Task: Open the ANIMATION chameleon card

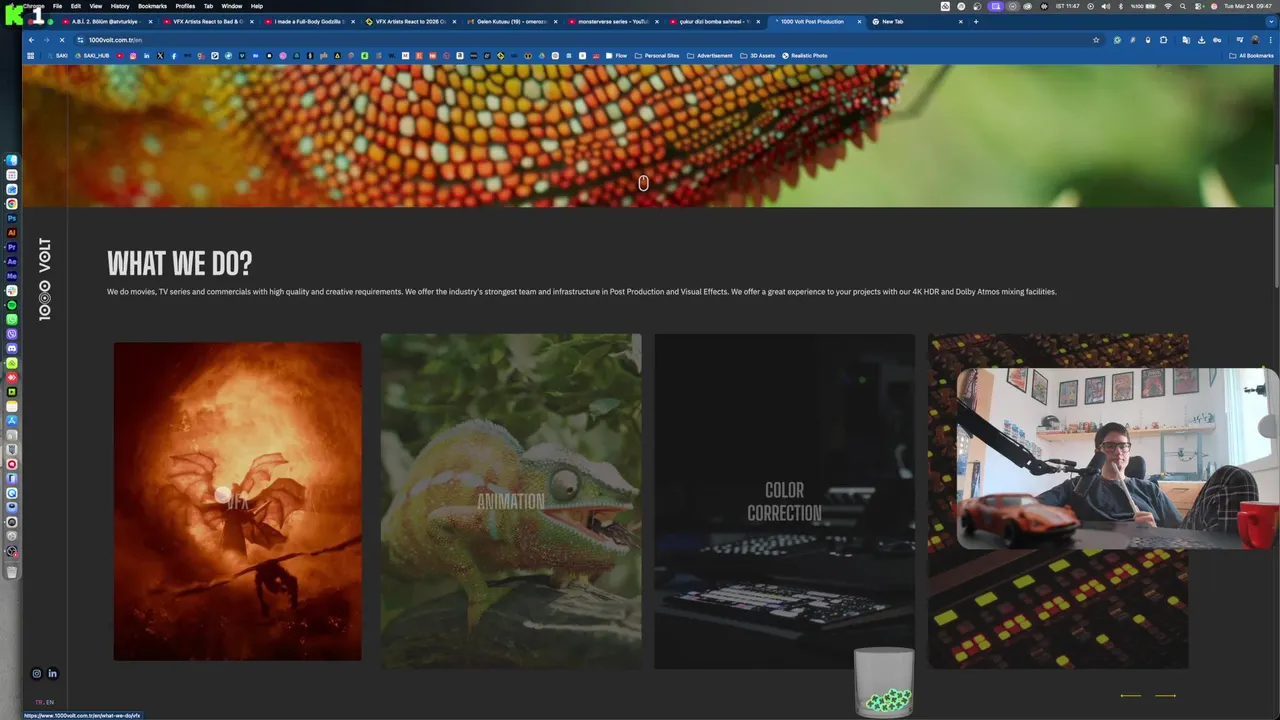Action: [x=511, y=501]
